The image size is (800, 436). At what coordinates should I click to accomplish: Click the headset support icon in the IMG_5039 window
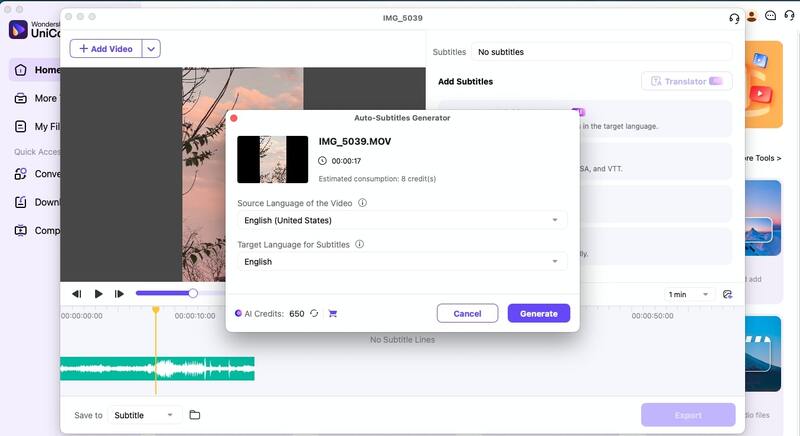(734, 18)
